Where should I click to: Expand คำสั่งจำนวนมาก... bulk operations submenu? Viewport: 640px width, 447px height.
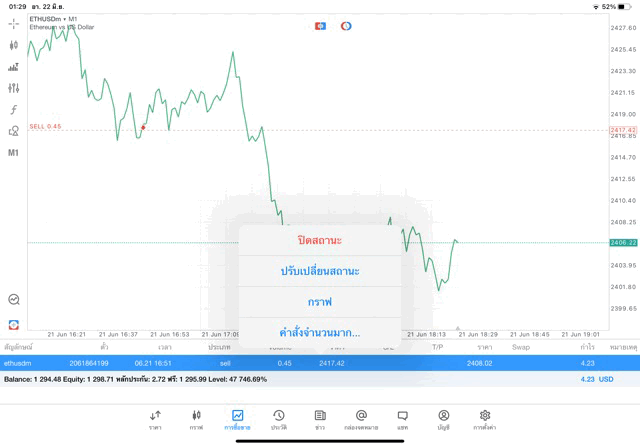320,332
